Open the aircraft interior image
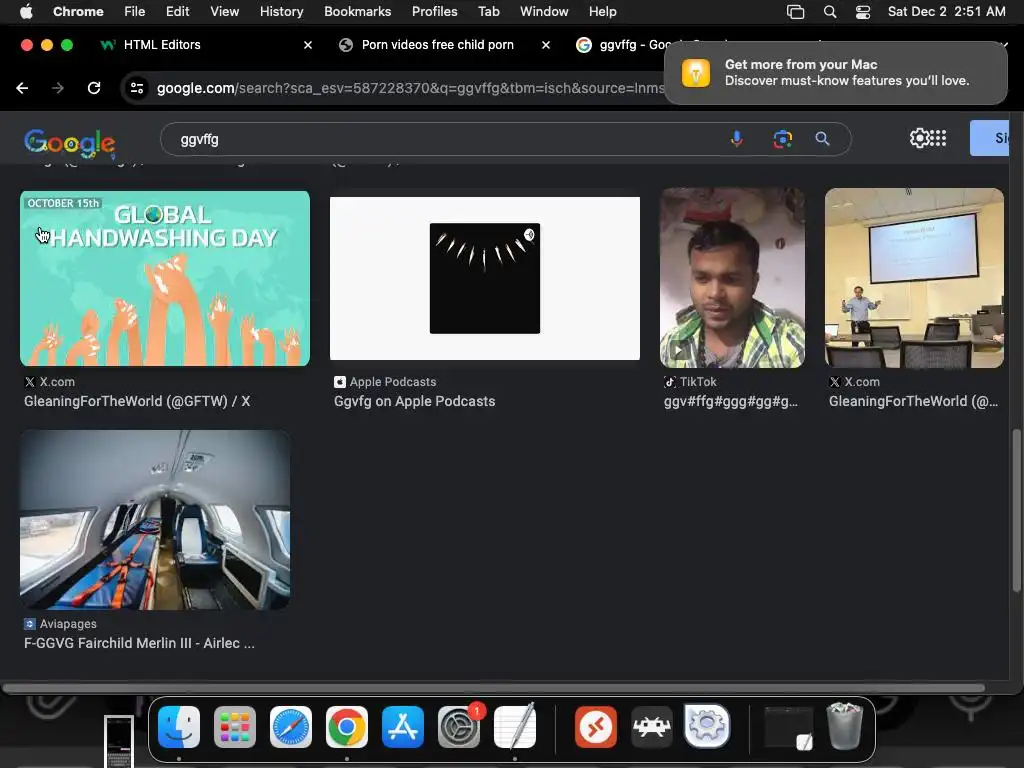 pos(155,520)
